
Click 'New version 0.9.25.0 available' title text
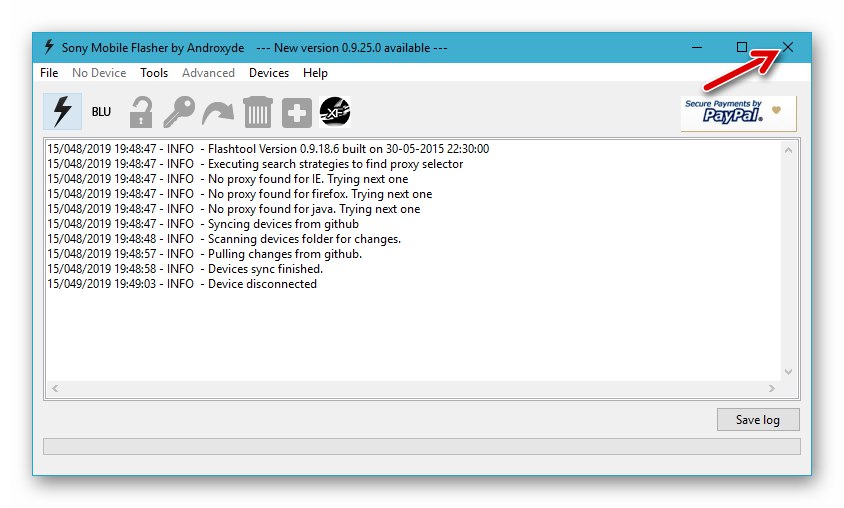click(x=351, y=48)
